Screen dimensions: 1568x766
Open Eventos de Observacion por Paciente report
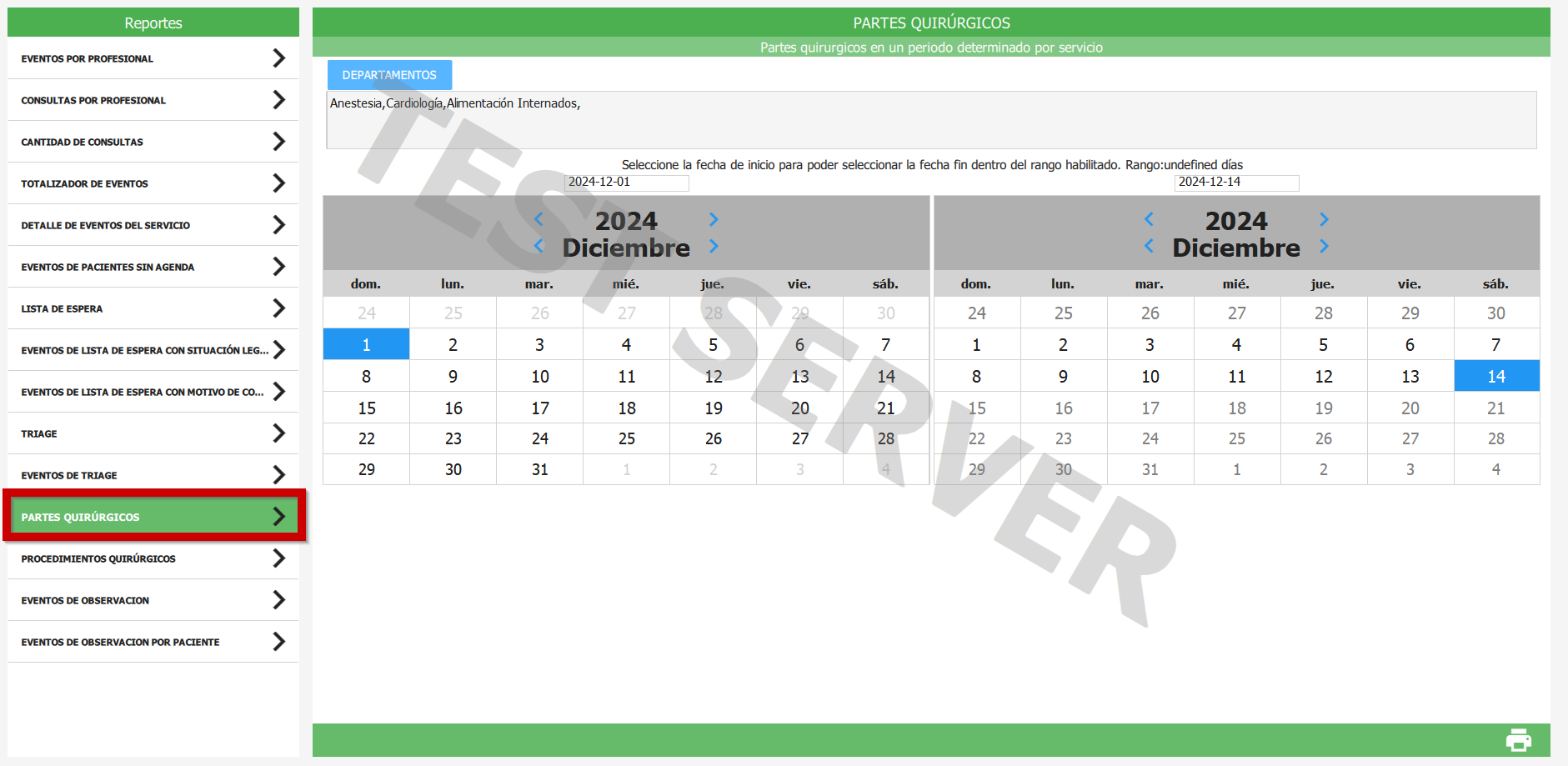click(153, 642)
